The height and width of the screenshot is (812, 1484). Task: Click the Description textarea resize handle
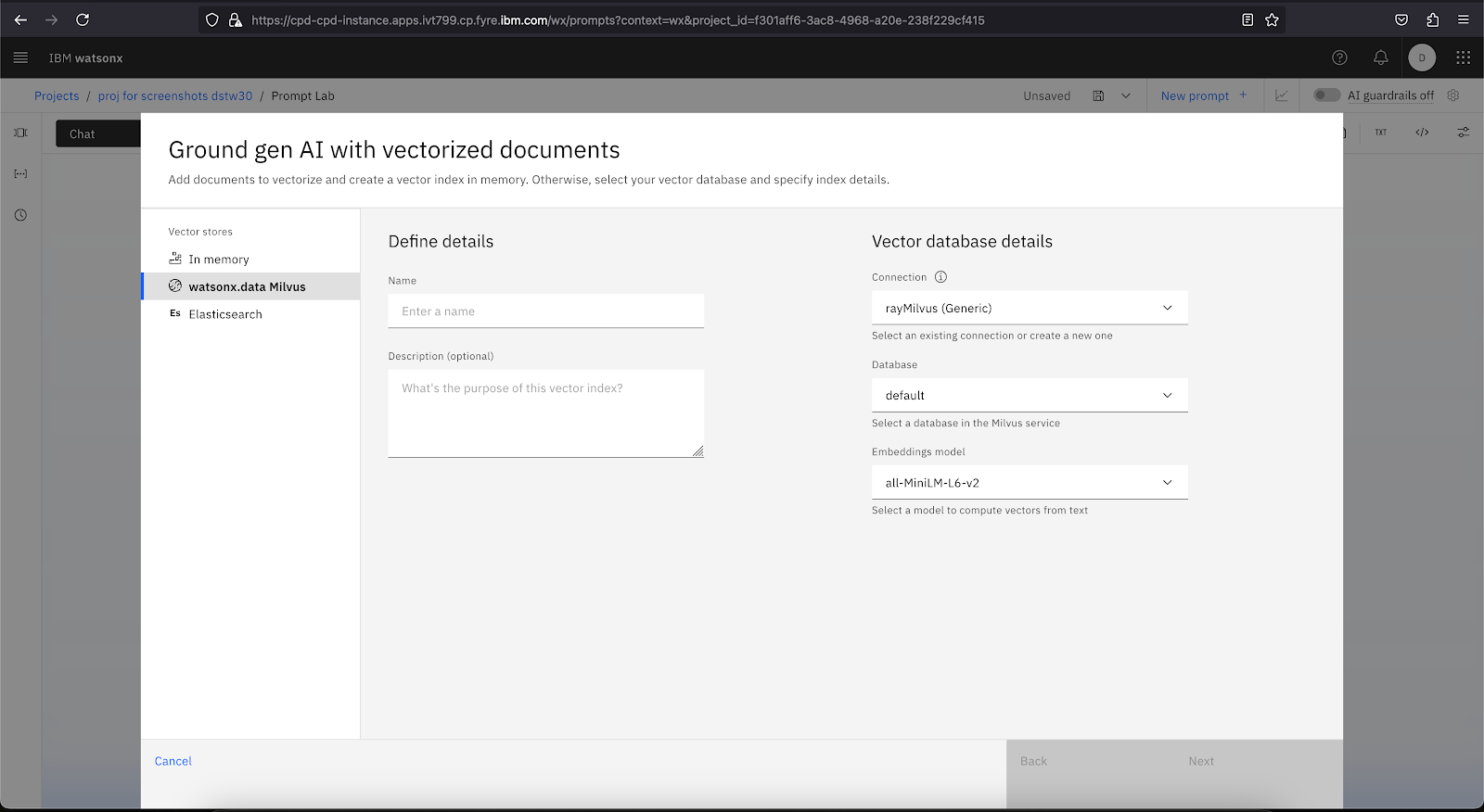697,451
